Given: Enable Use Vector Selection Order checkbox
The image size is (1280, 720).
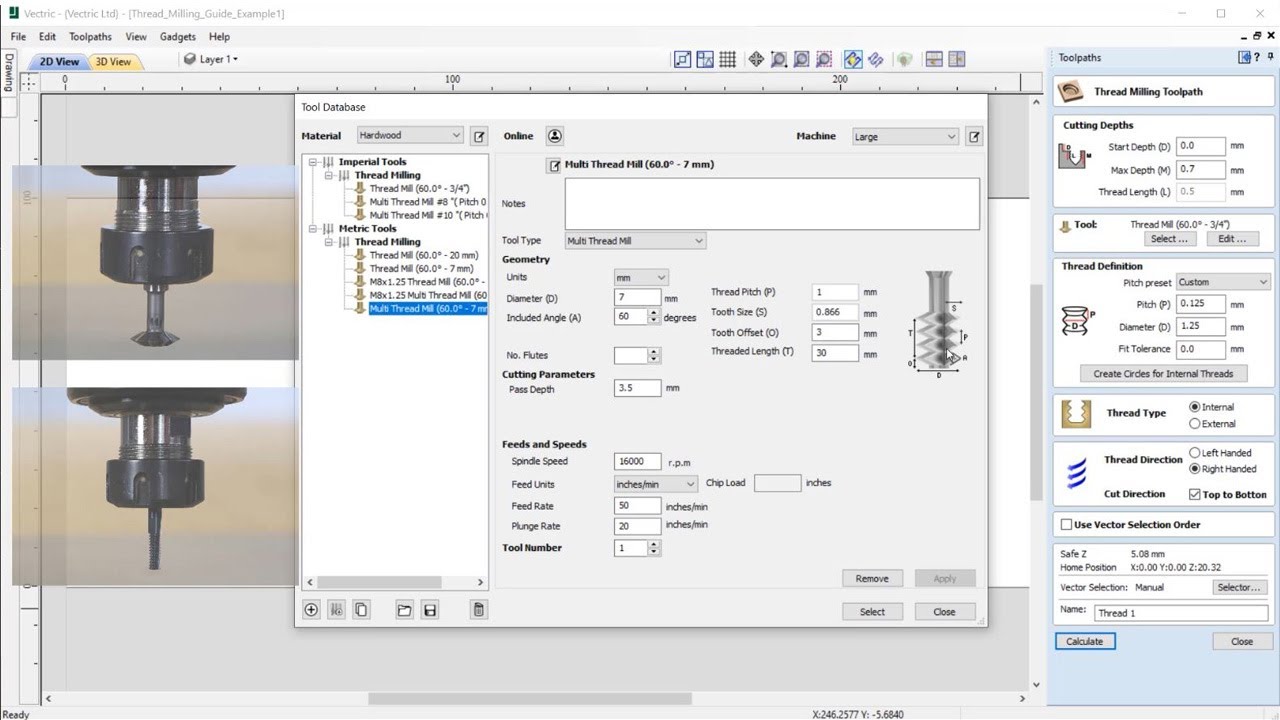Looking at the screenshot, I should (1066, 525).
